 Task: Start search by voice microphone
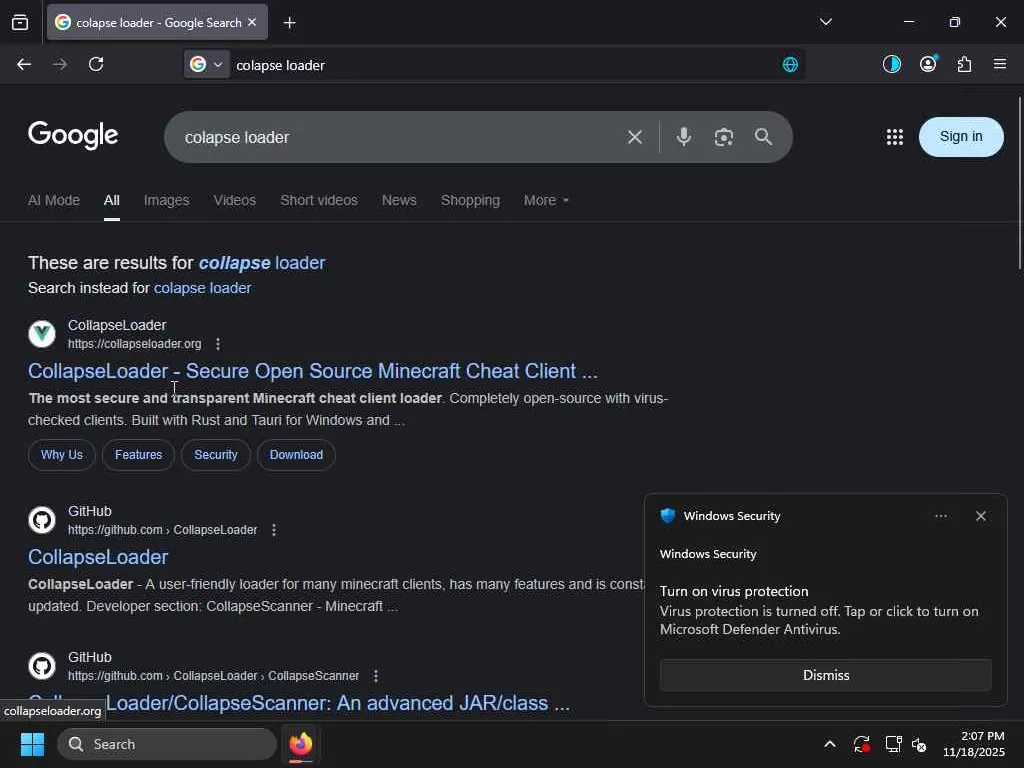coord(684,136)
